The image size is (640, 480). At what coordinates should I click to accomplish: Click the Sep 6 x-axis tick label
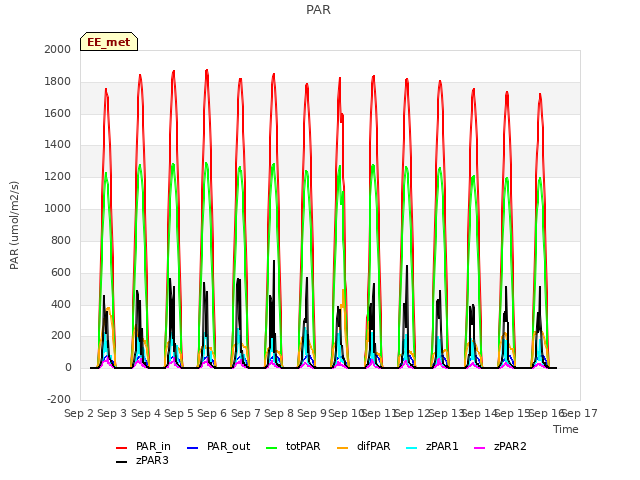tap(212, 413)
